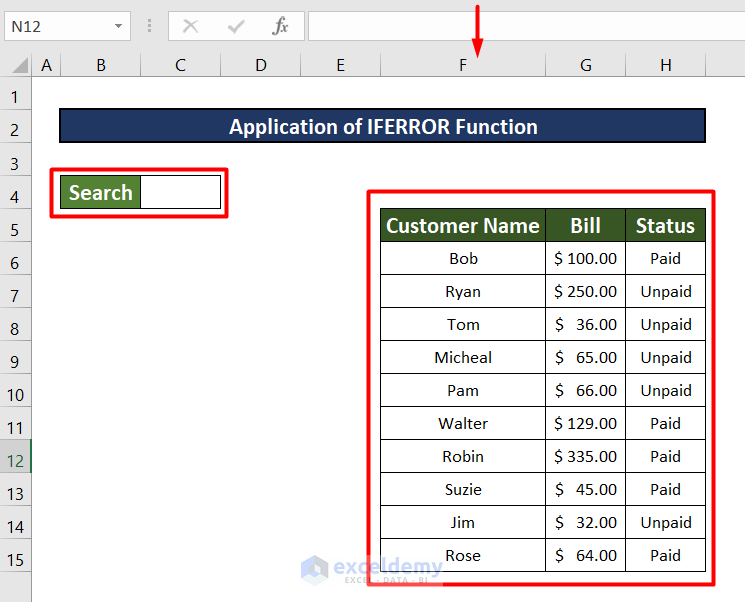Screen dimensions: 745x602
Task: Select the cell containing Micheal
Action: (x=463, y=357)
